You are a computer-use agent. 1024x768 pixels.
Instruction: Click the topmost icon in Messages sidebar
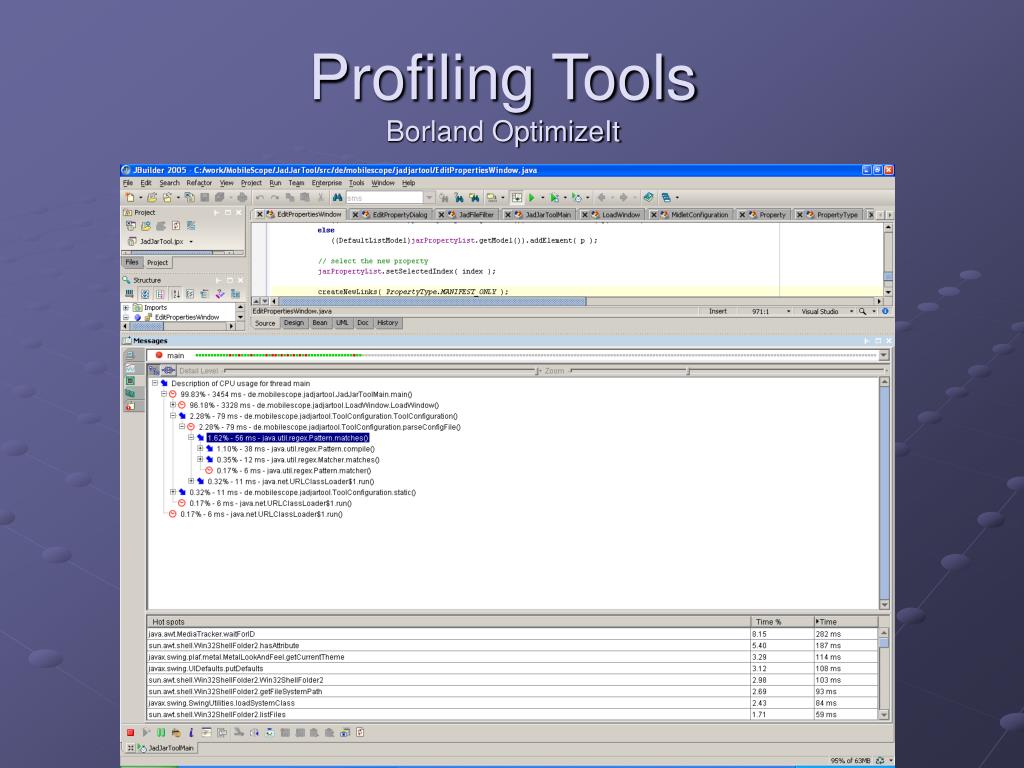point(130,355)
